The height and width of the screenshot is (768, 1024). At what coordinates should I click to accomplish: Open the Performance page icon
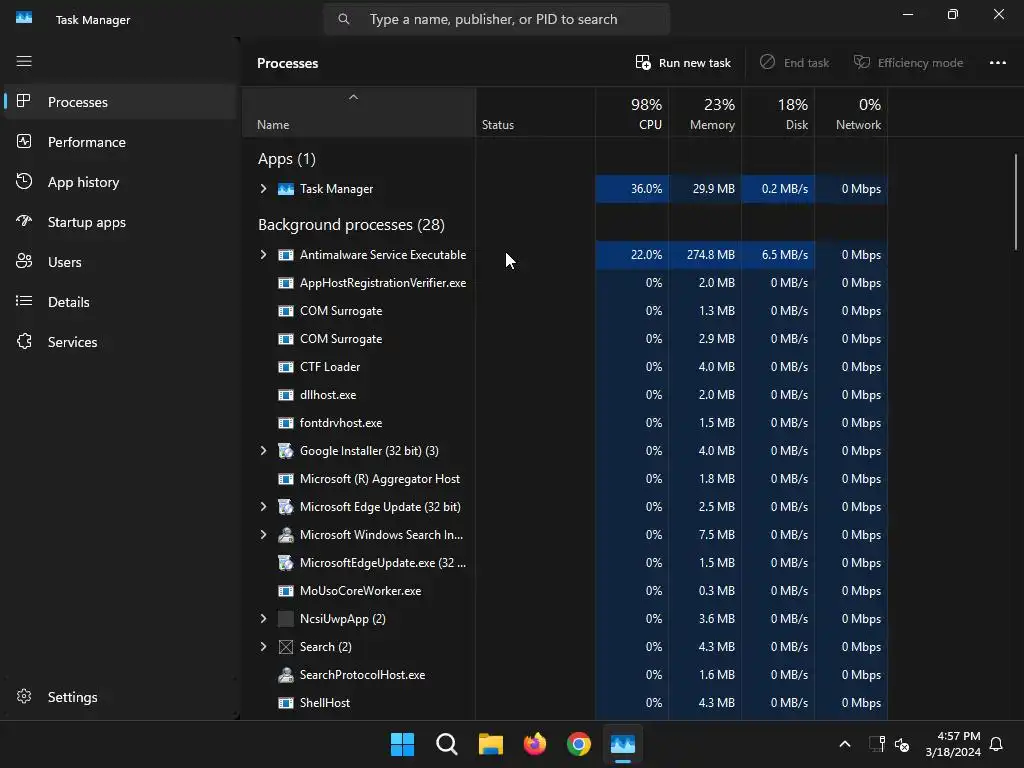(x=24, y=142)
